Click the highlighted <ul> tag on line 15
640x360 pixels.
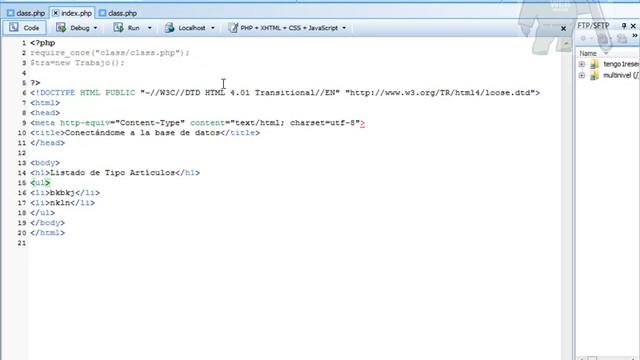pyautogui.click(x=40, y=182)
